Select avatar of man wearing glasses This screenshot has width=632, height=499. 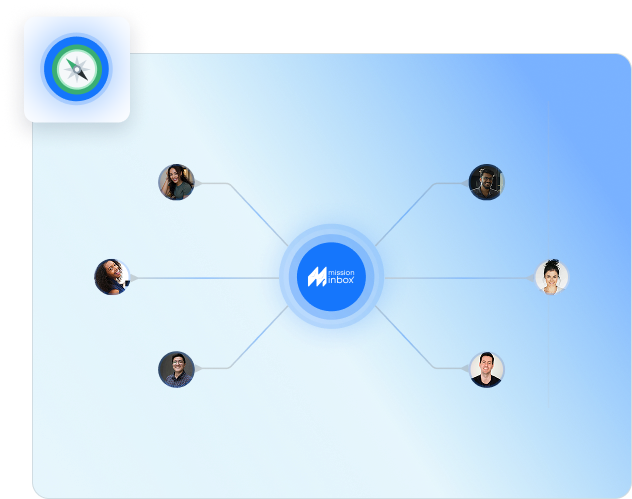pos(177,369)
